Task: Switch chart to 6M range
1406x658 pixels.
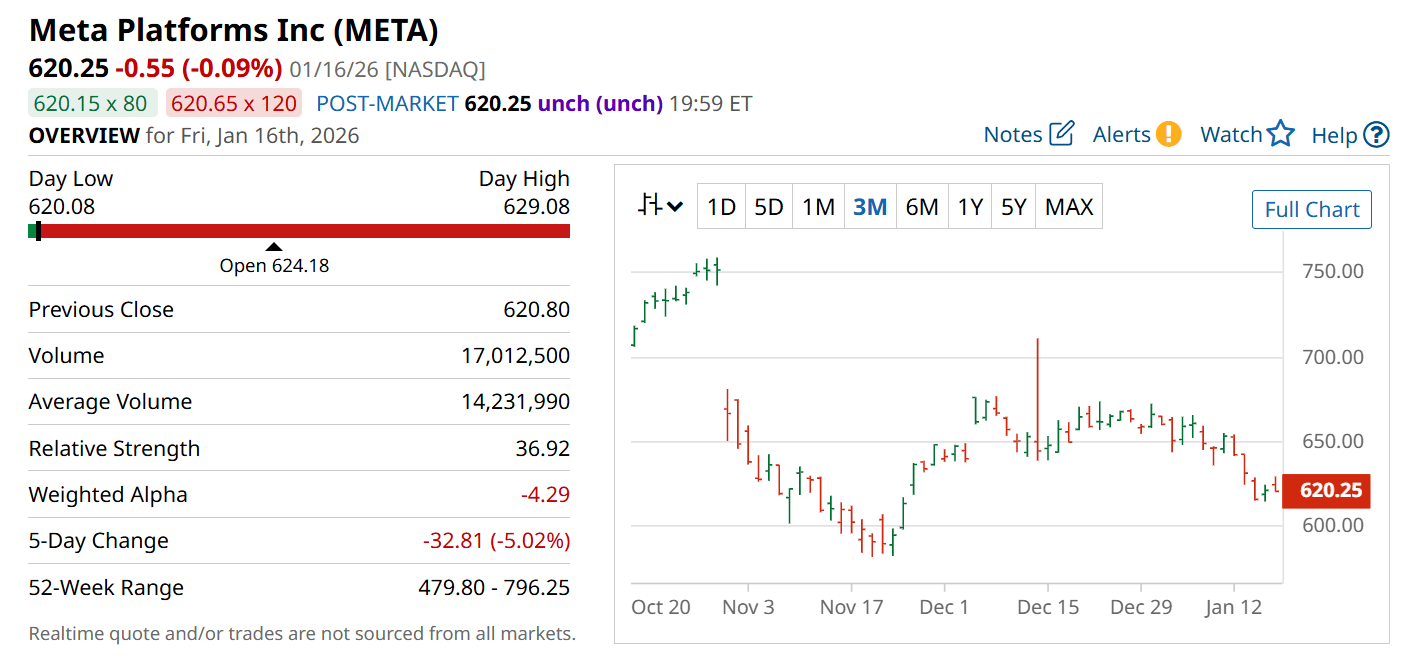Action: 922,207
